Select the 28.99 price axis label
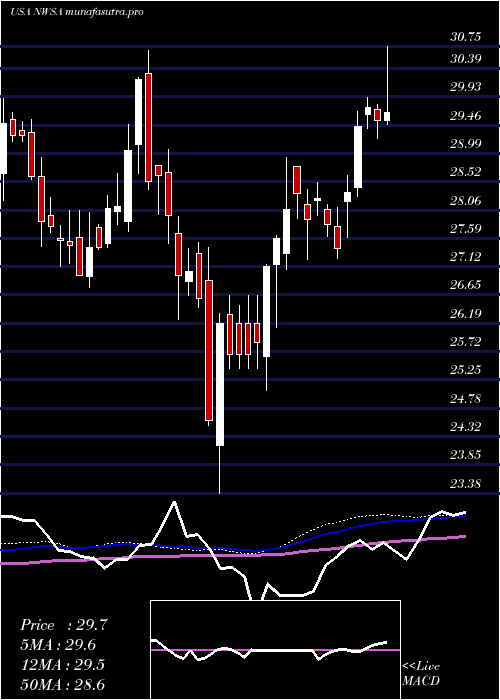Image resolution: width=500 pixels, height=700 pixels. coord(466,144)
